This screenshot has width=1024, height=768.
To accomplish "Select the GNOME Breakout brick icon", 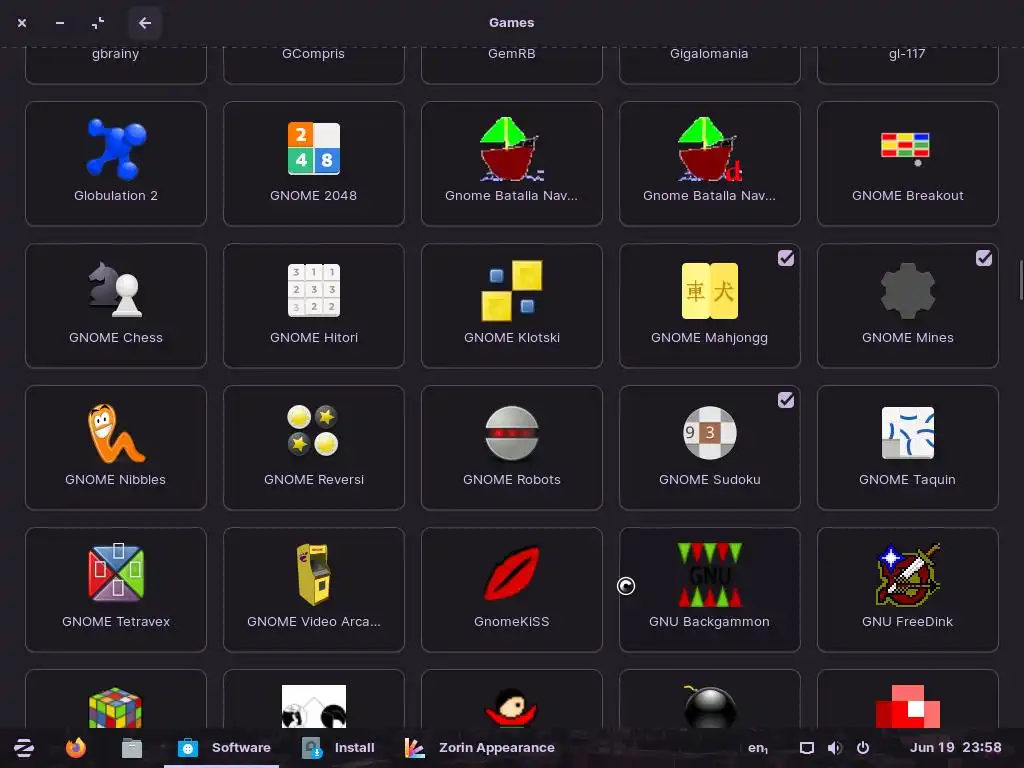I will 905,148.
